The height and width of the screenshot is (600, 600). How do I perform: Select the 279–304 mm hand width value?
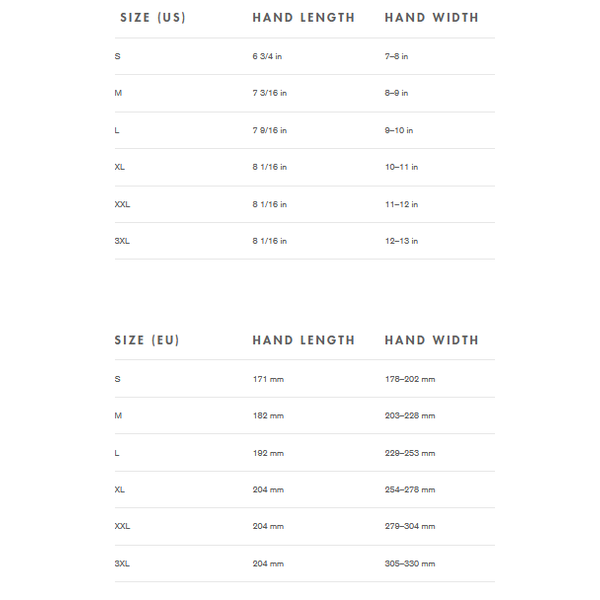410,527
